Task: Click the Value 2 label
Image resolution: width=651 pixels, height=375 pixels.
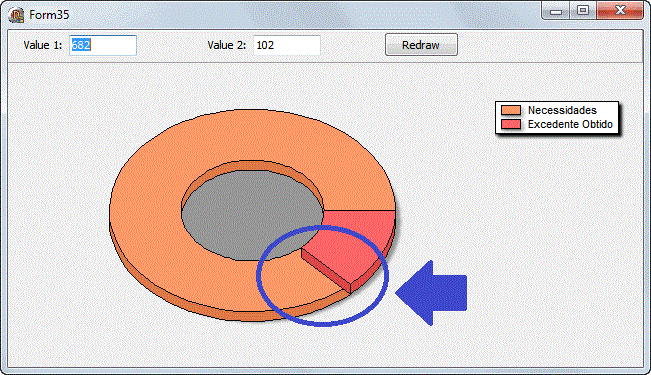Action: point(227,45)
